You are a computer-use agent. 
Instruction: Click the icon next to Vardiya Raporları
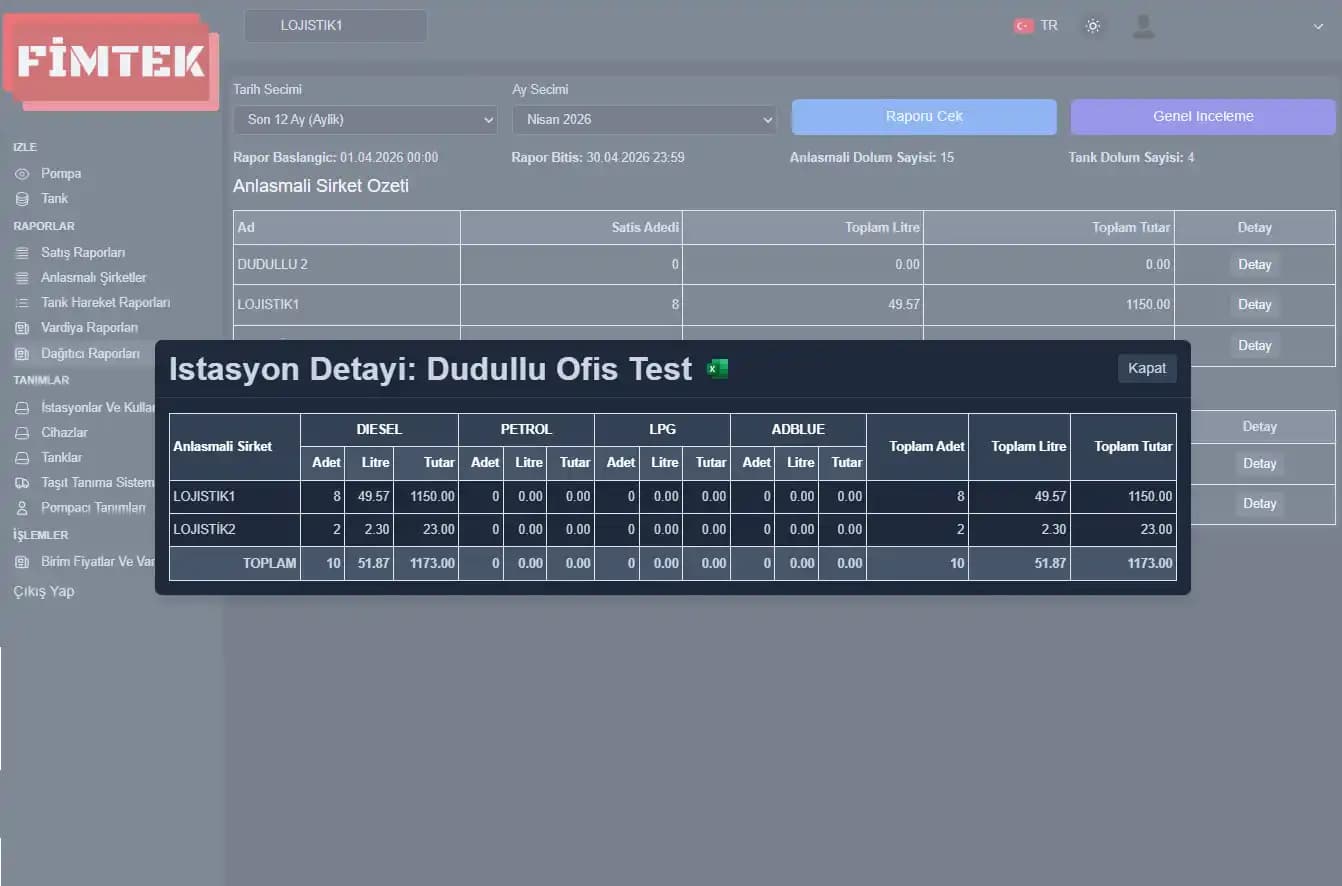point(22,328)
